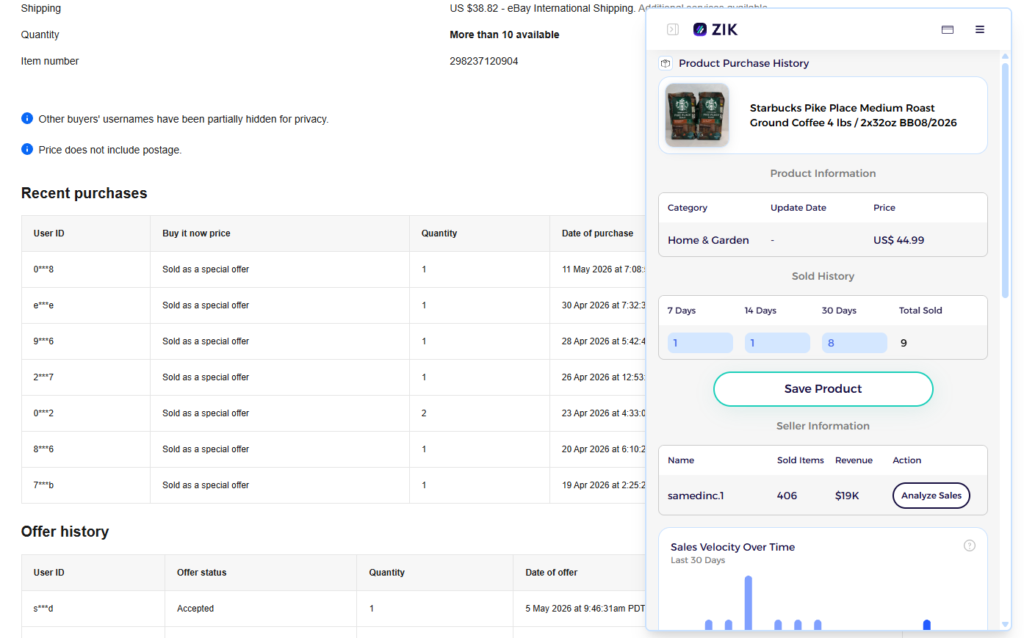
Task: Click the Save Product button
Action: [x=823, y=389]
